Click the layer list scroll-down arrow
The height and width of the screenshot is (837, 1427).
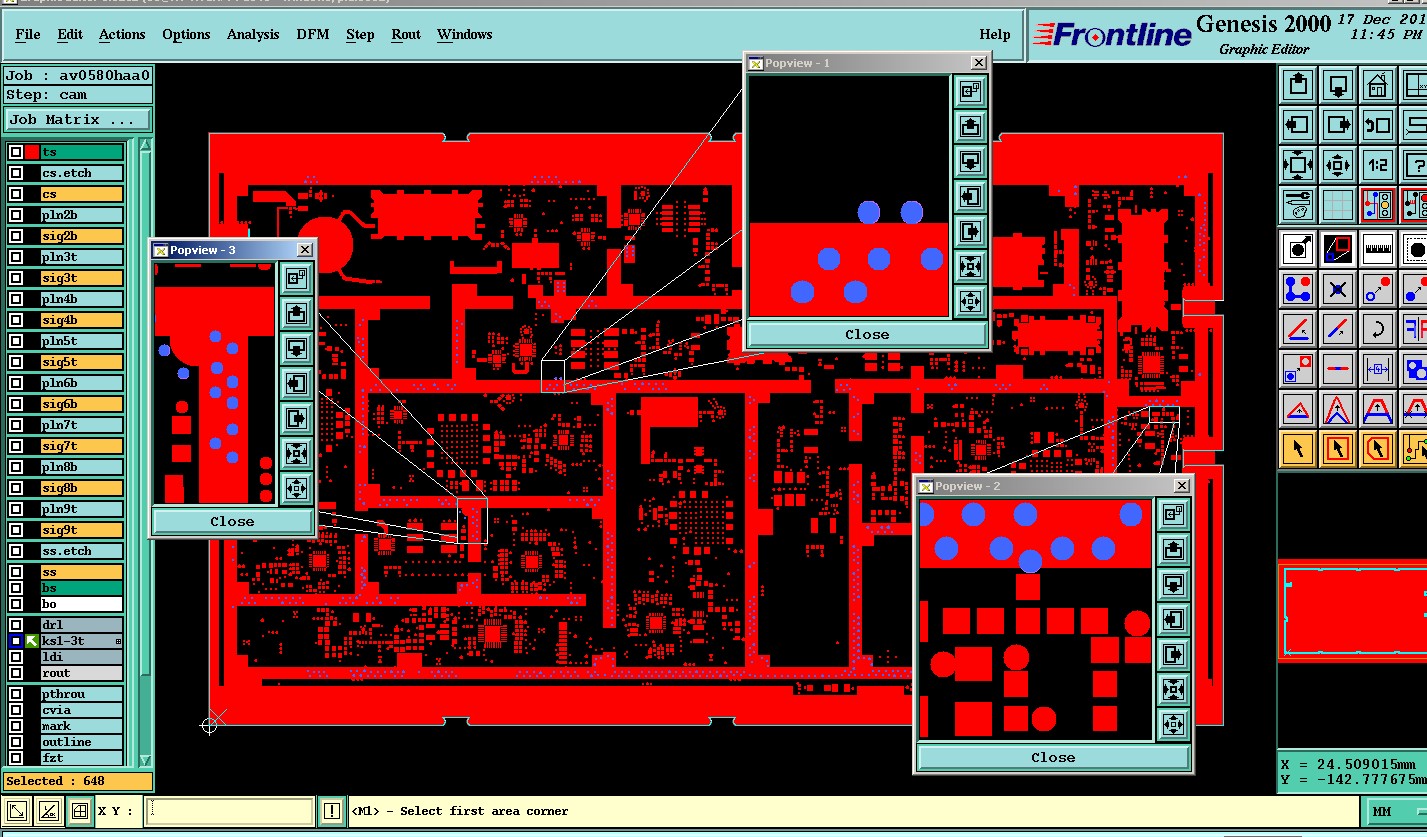click(145, 760)
